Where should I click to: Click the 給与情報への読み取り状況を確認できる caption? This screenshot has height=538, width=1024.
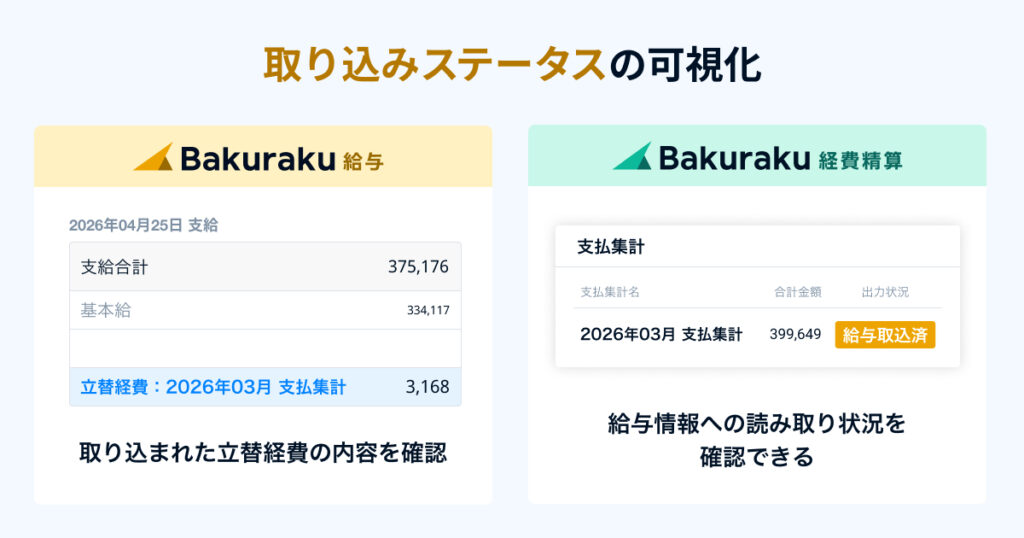(757, 440)
